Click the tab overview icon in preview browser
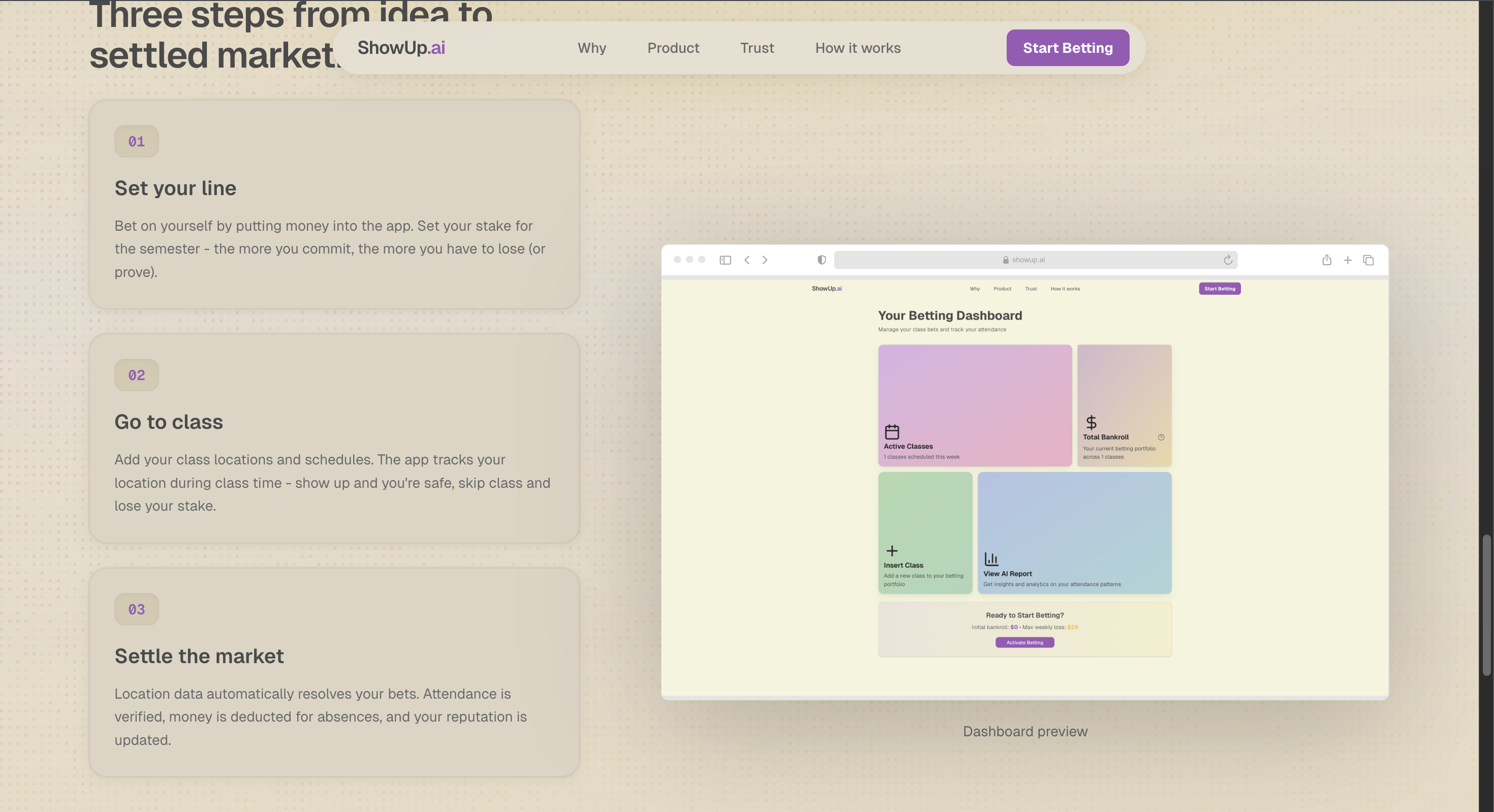Screen dimensions: 1494x812 pyautogui.click(x=1368, y=260)
